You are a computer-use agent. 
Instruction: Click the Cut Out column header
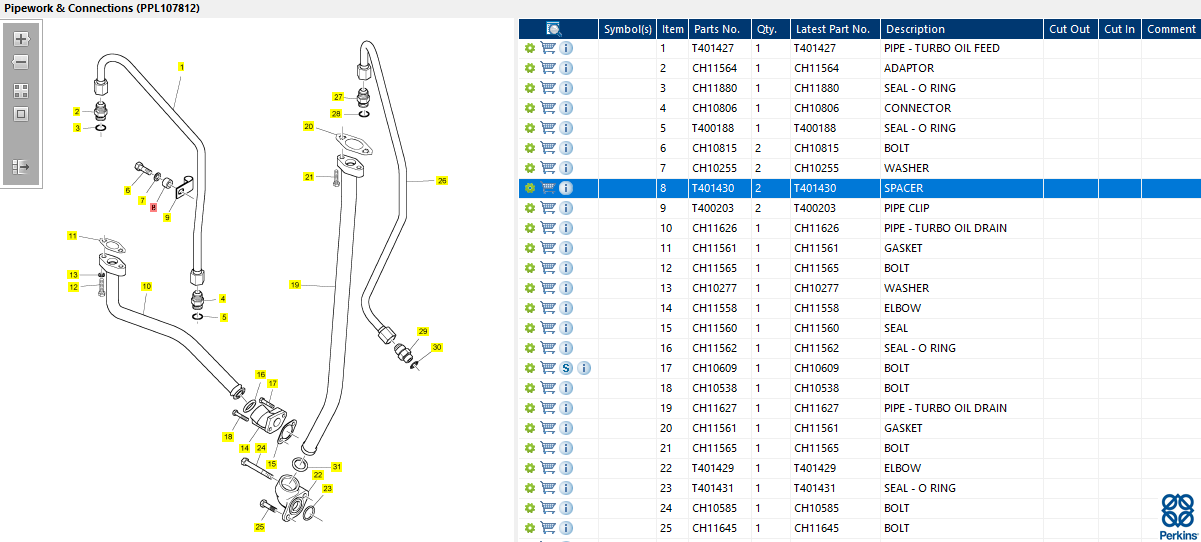click(1070, 29)
